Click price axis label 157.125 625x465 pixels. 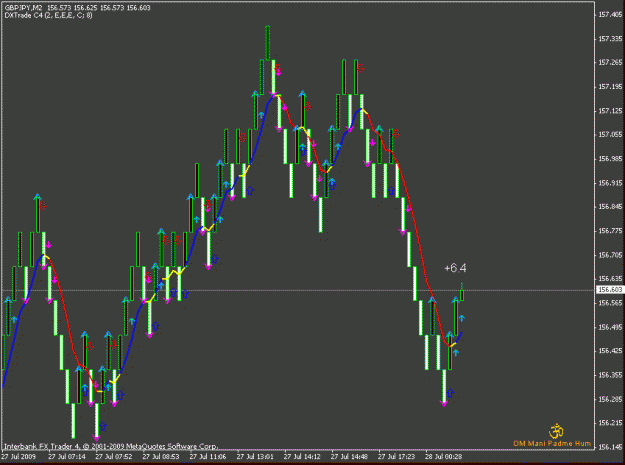coord(610,111)
